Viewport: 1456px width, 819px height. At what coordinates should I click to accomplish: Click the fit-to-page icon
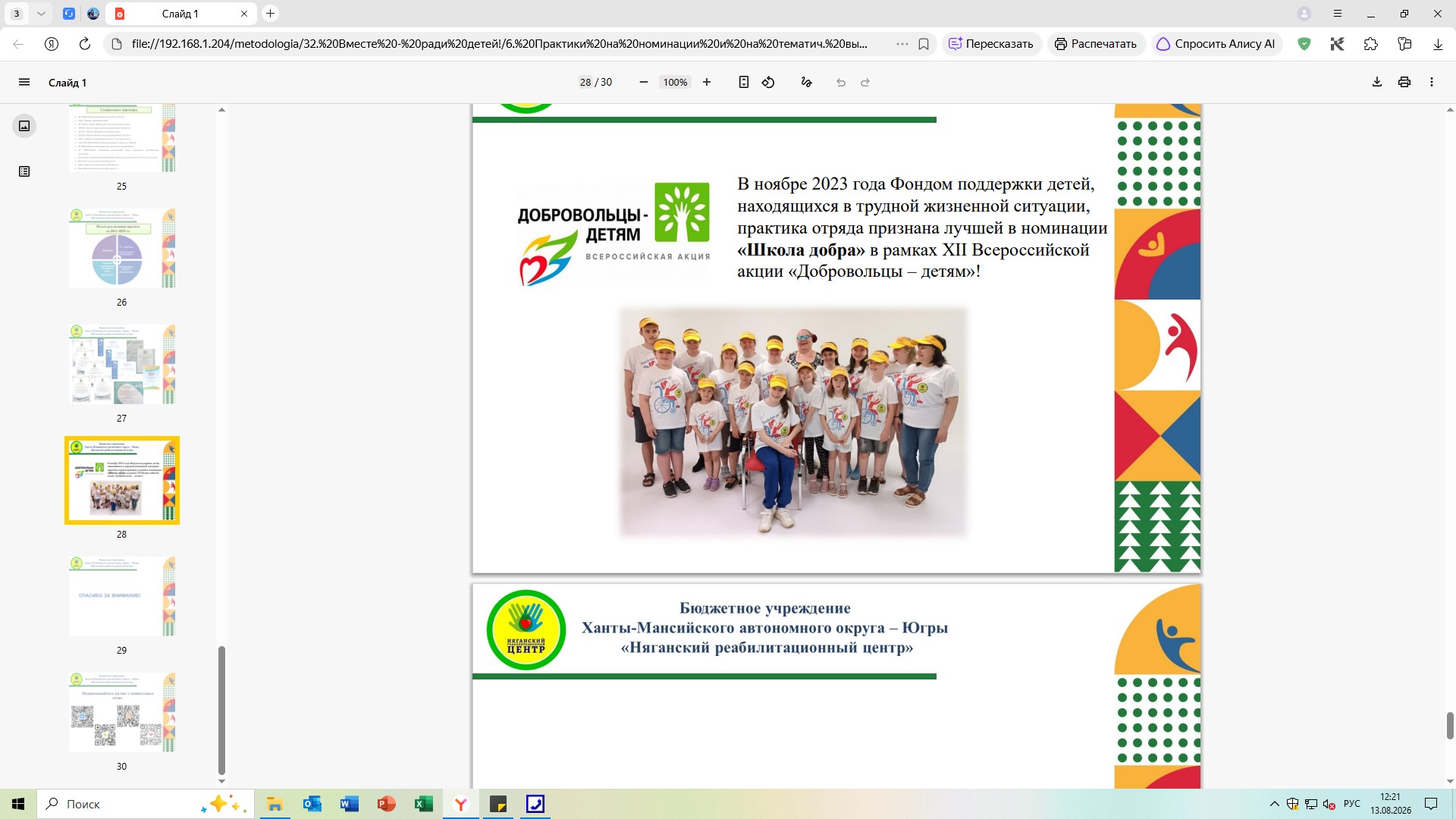pos(744,82)
